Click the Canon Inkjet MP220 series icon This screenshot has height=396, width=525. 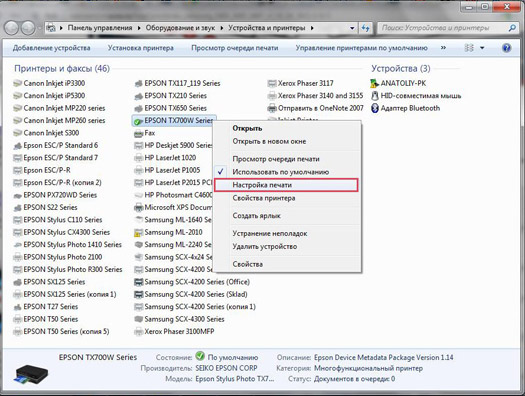pos(17,108)
